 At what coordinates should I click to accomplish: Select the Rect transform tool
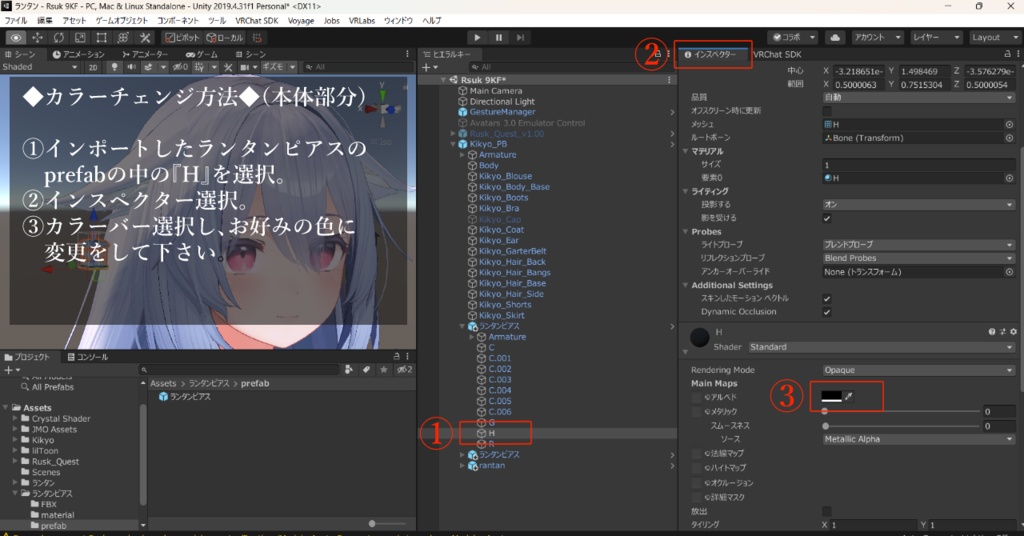coord(101,38)
